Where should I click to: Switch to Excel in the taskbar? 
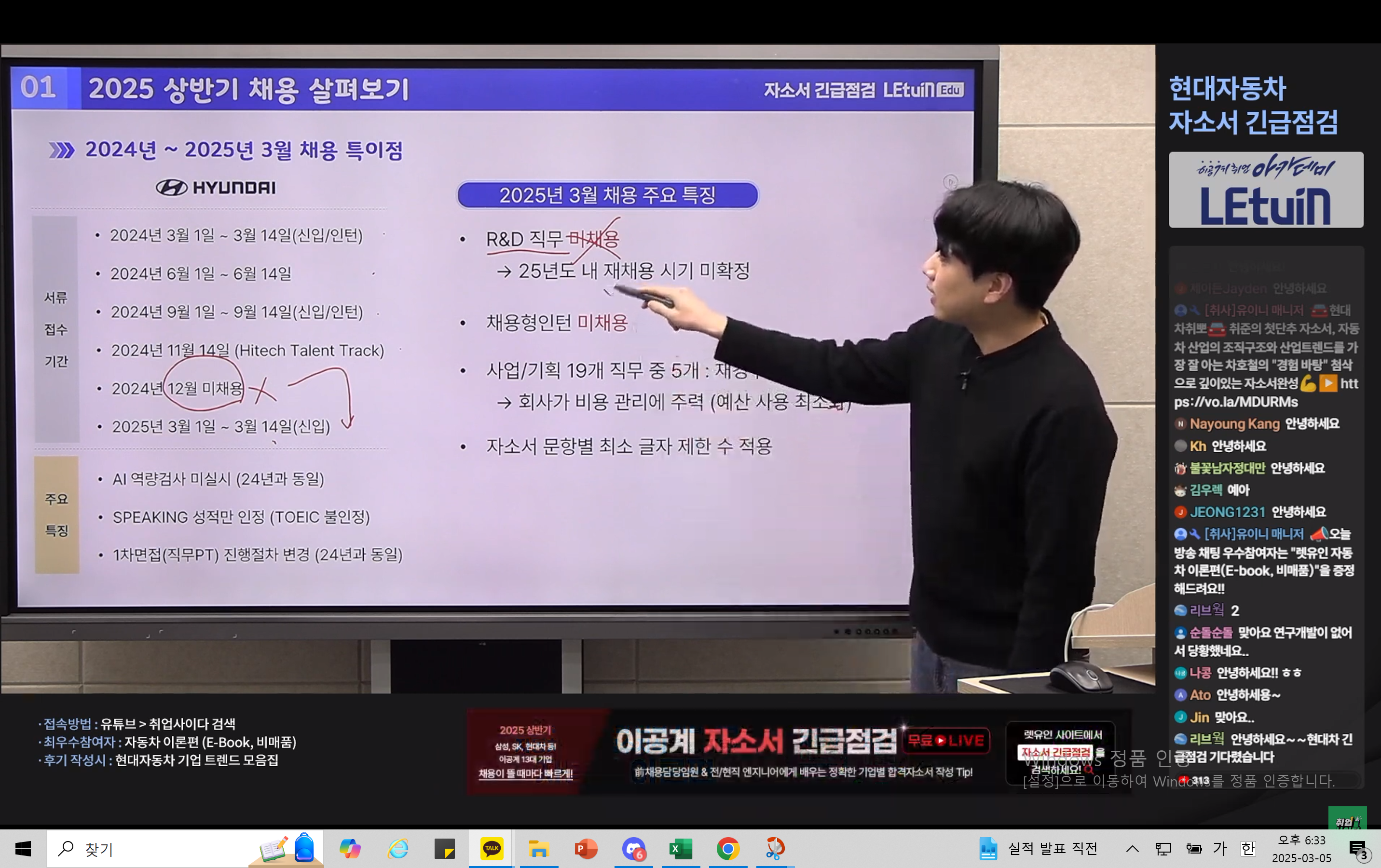(x=680, y=849)
